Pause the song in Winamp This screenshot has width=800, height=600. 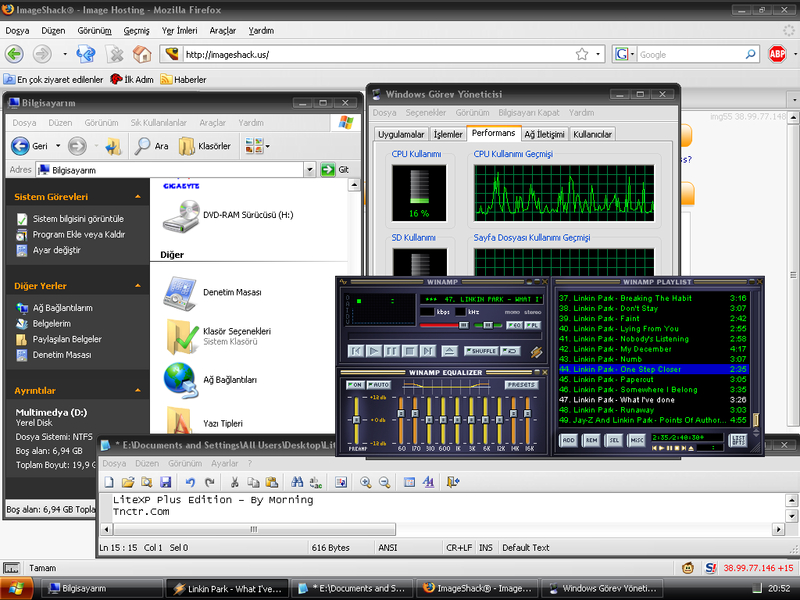coord(392,351)
